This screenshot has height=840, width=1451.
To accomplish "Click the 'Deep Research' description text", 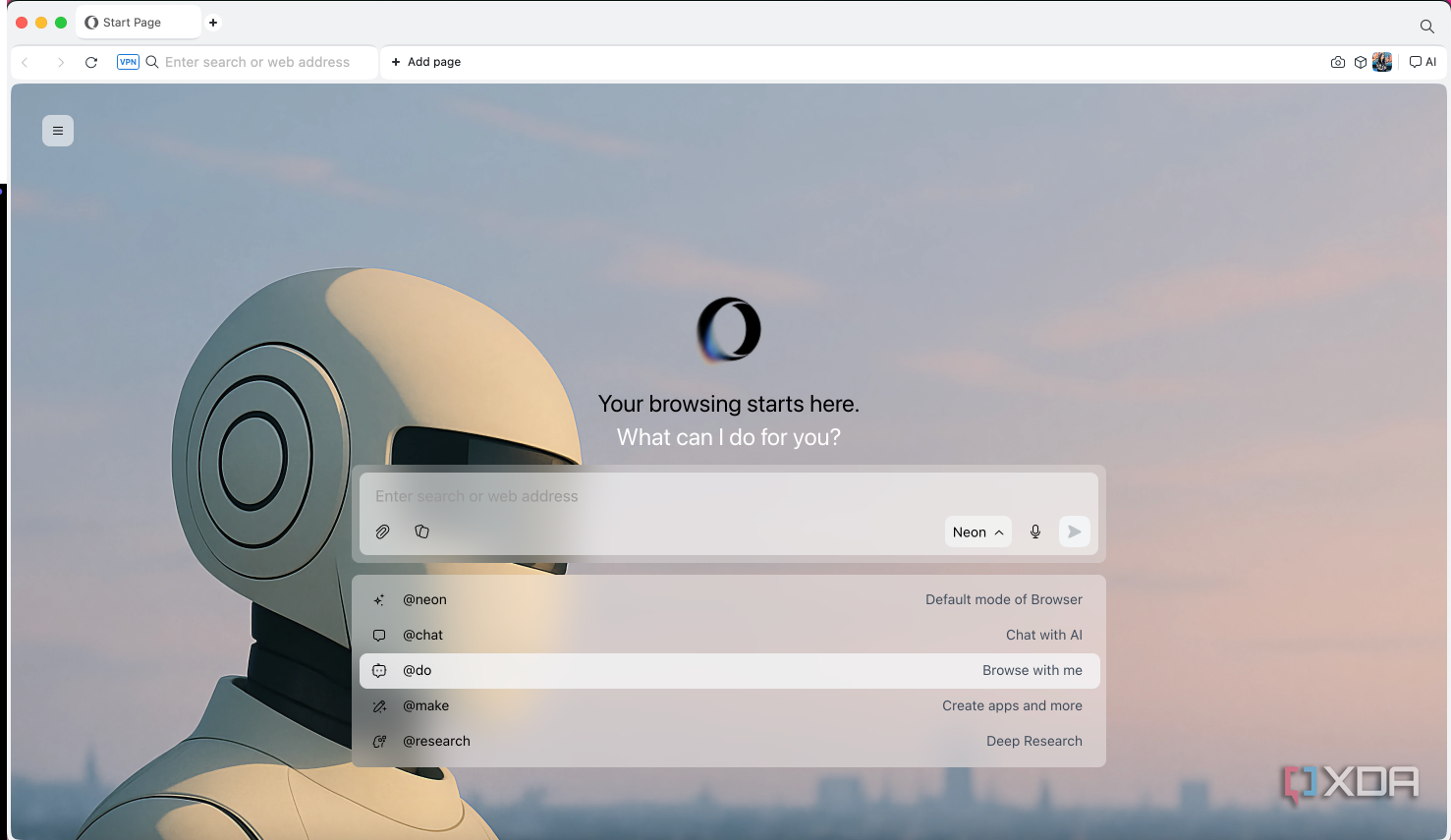I will pyautogui.click(x=1034, y=741).
